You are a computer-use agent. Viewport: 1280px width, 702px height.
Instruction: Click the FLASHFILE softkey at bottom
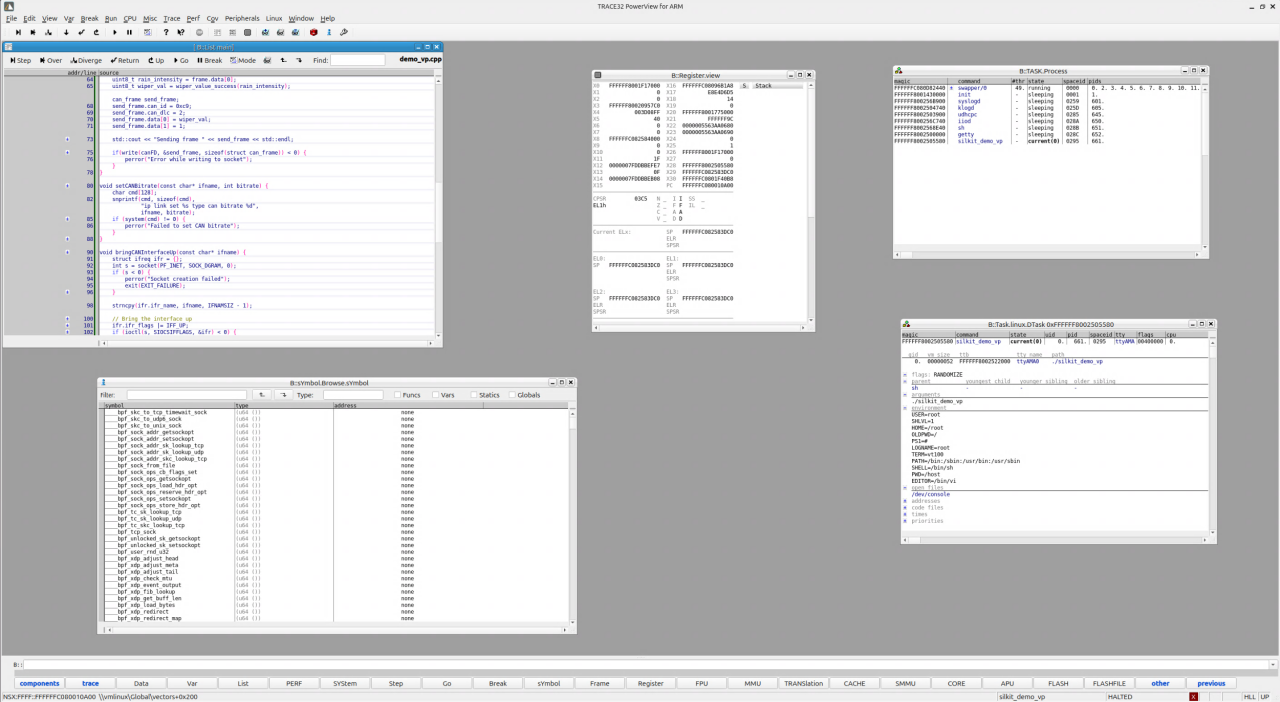1109,684
